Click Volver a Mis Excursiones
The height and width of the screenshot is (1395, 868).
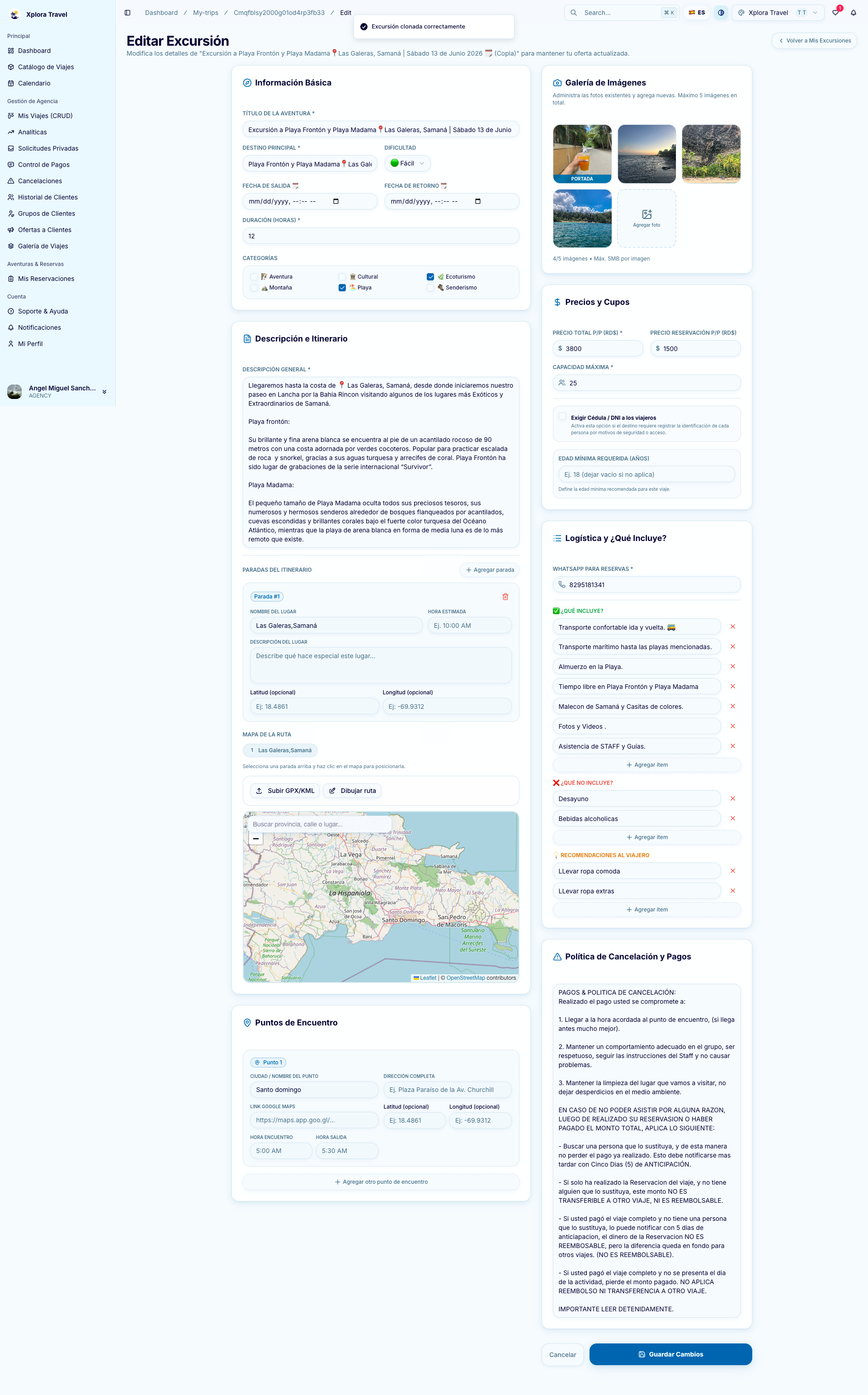(x=815, y=41)
